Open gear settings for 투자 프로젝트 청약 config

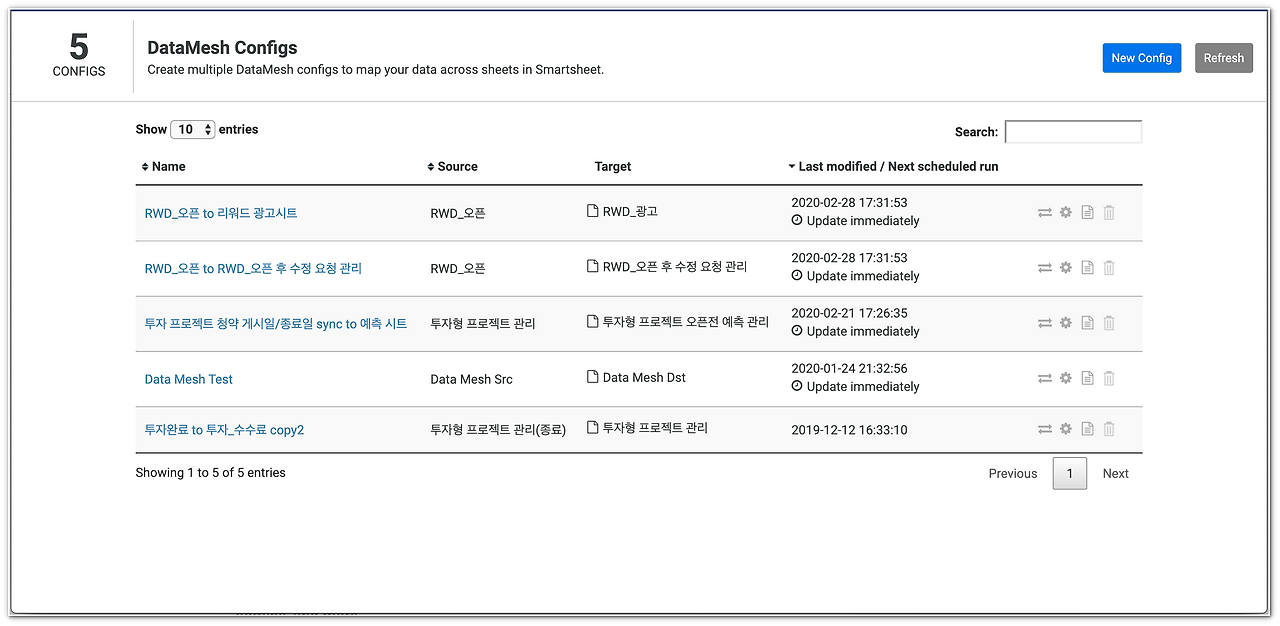pyautogui.click(x=1065, y=323)
